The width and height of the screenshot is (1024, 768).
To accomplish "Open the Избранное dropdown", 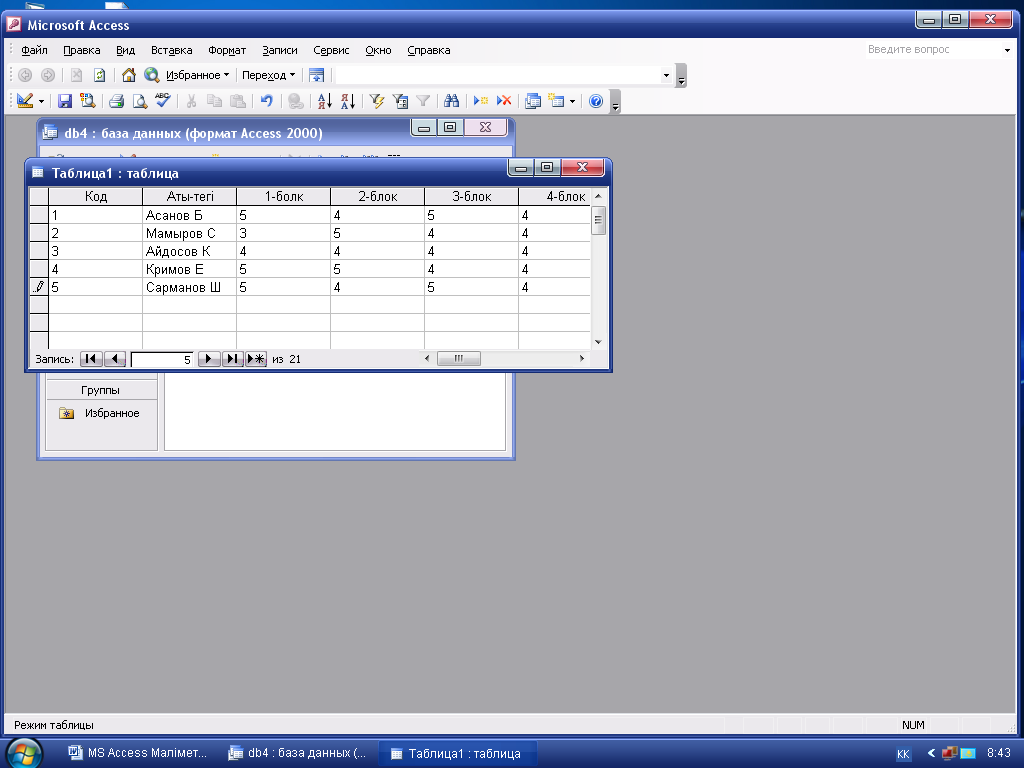I will coord(197,75).
